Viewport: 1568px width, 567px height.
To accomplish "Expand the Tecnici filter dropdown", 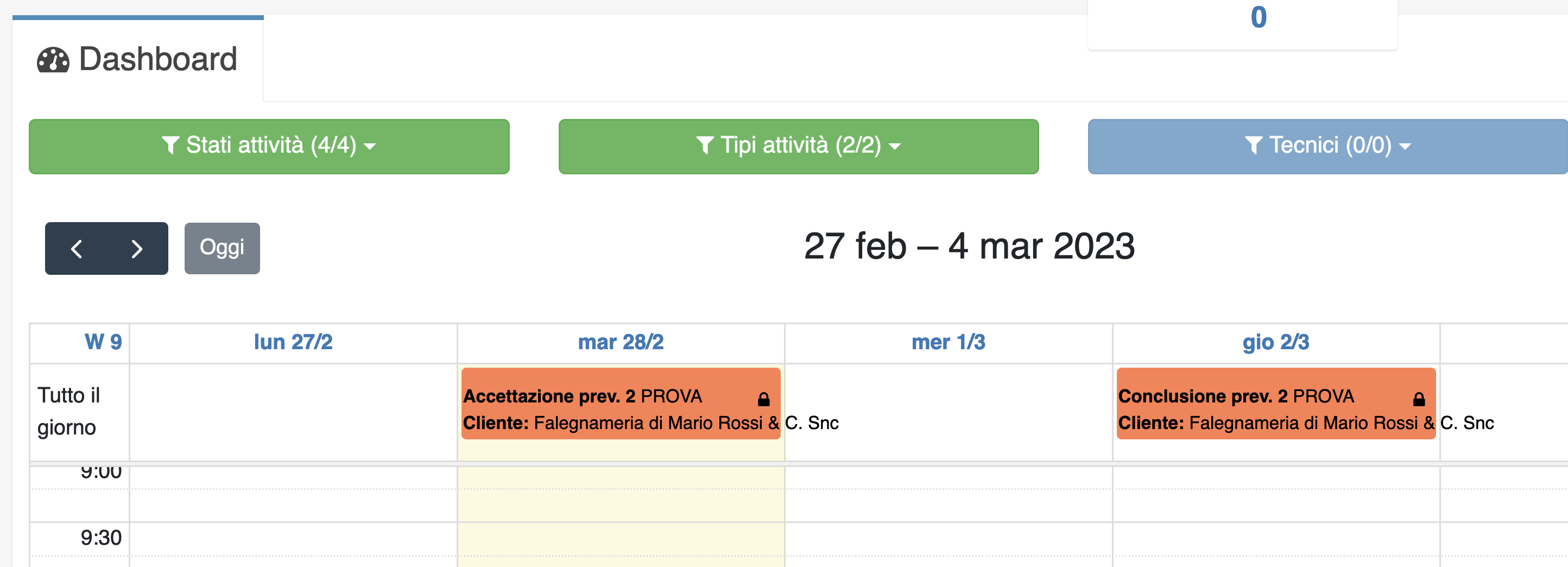I will click(1327, 146).
